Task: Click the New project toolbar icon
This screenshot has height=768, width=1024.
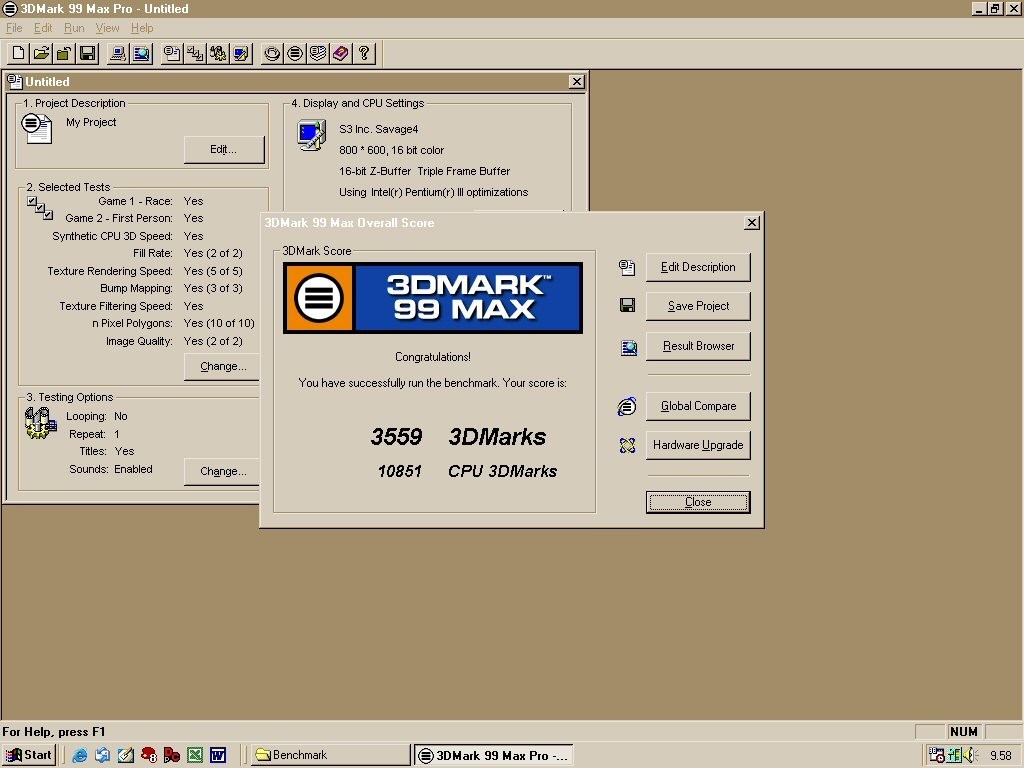Action: pos(19,54)
